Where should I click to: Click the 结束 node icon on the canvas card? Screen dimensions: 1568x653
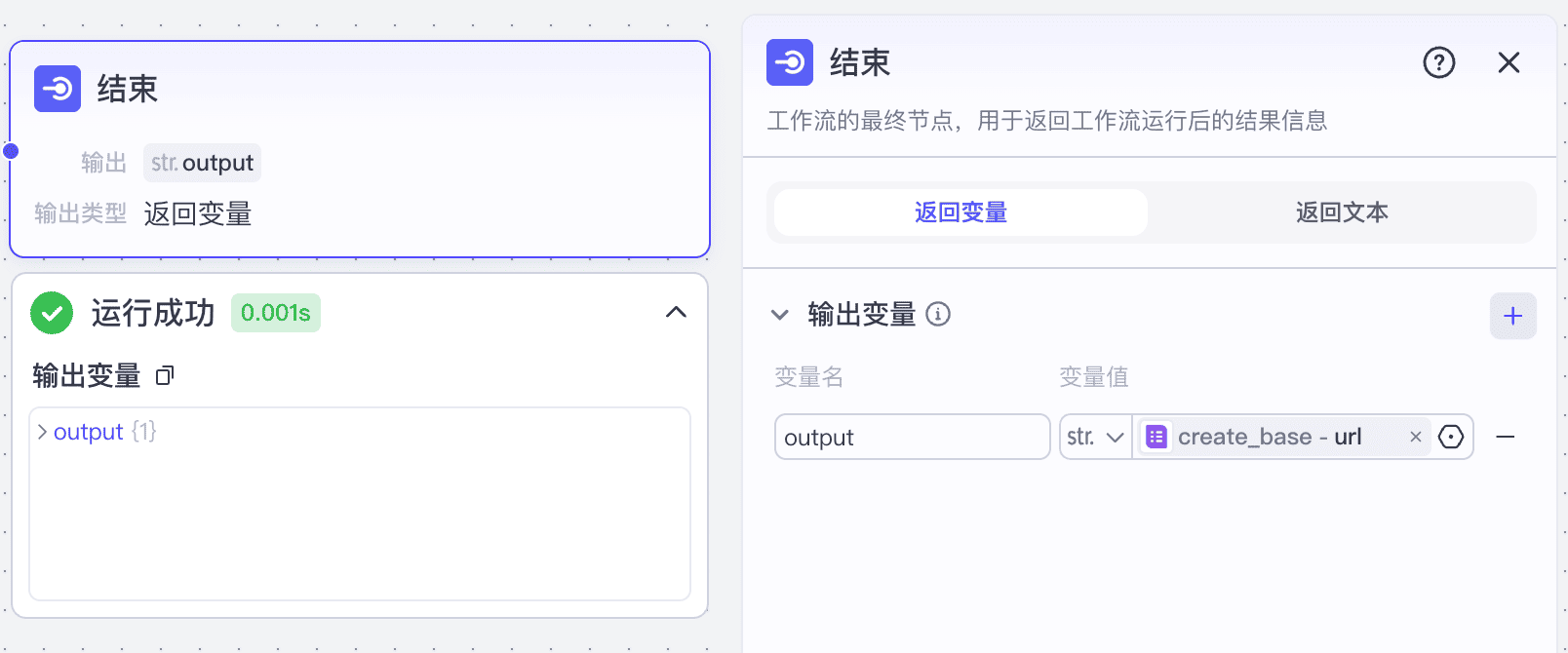[x=57, y=89]
